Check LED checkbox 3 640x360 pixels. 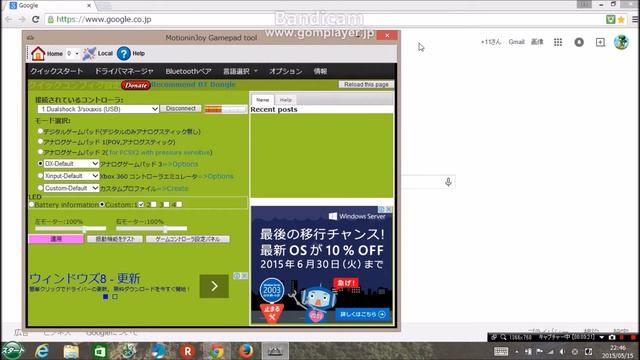[x=166, y=204]
